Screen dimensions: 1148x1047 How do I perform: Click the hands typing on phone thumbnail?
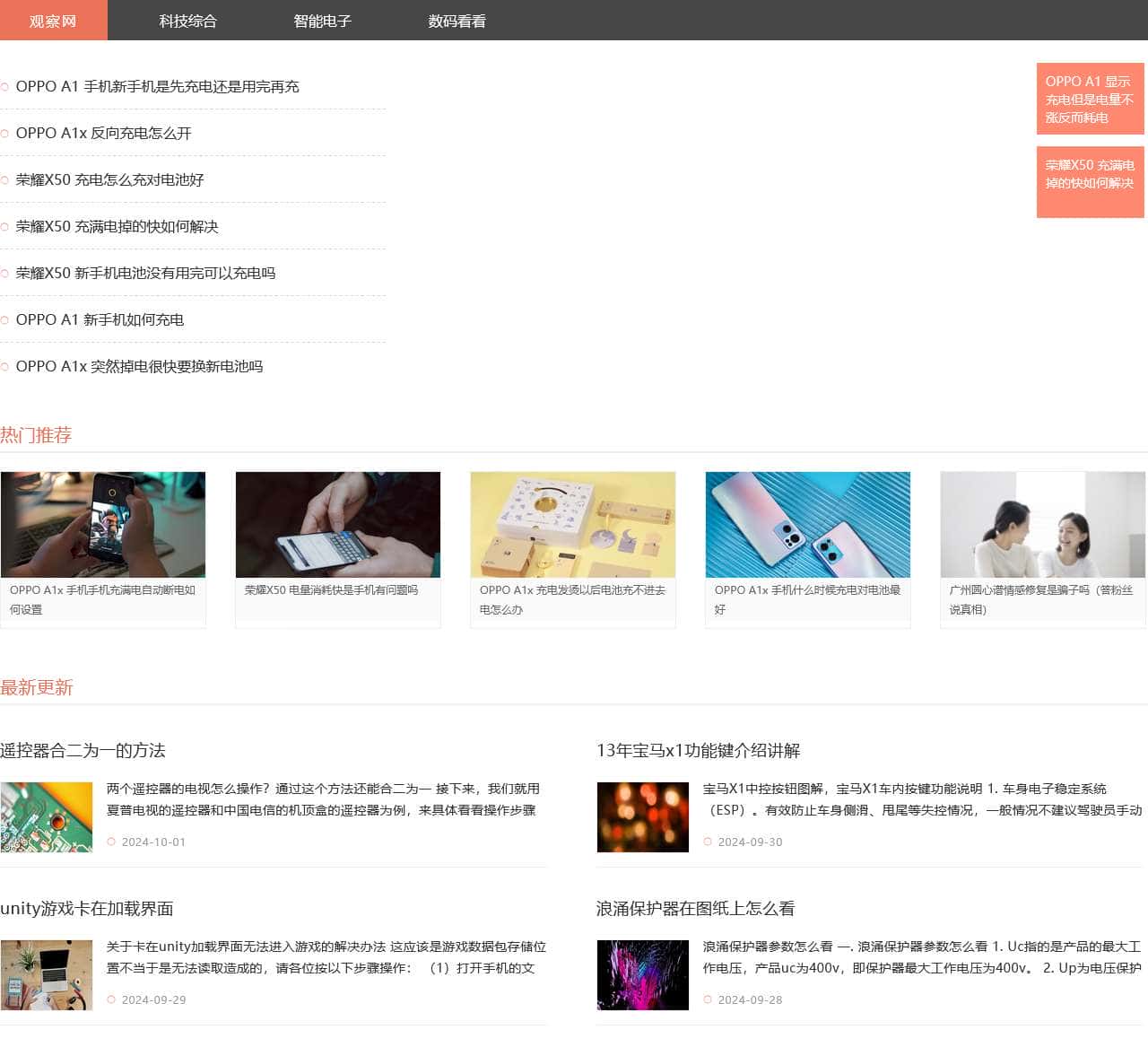point(338,525)
